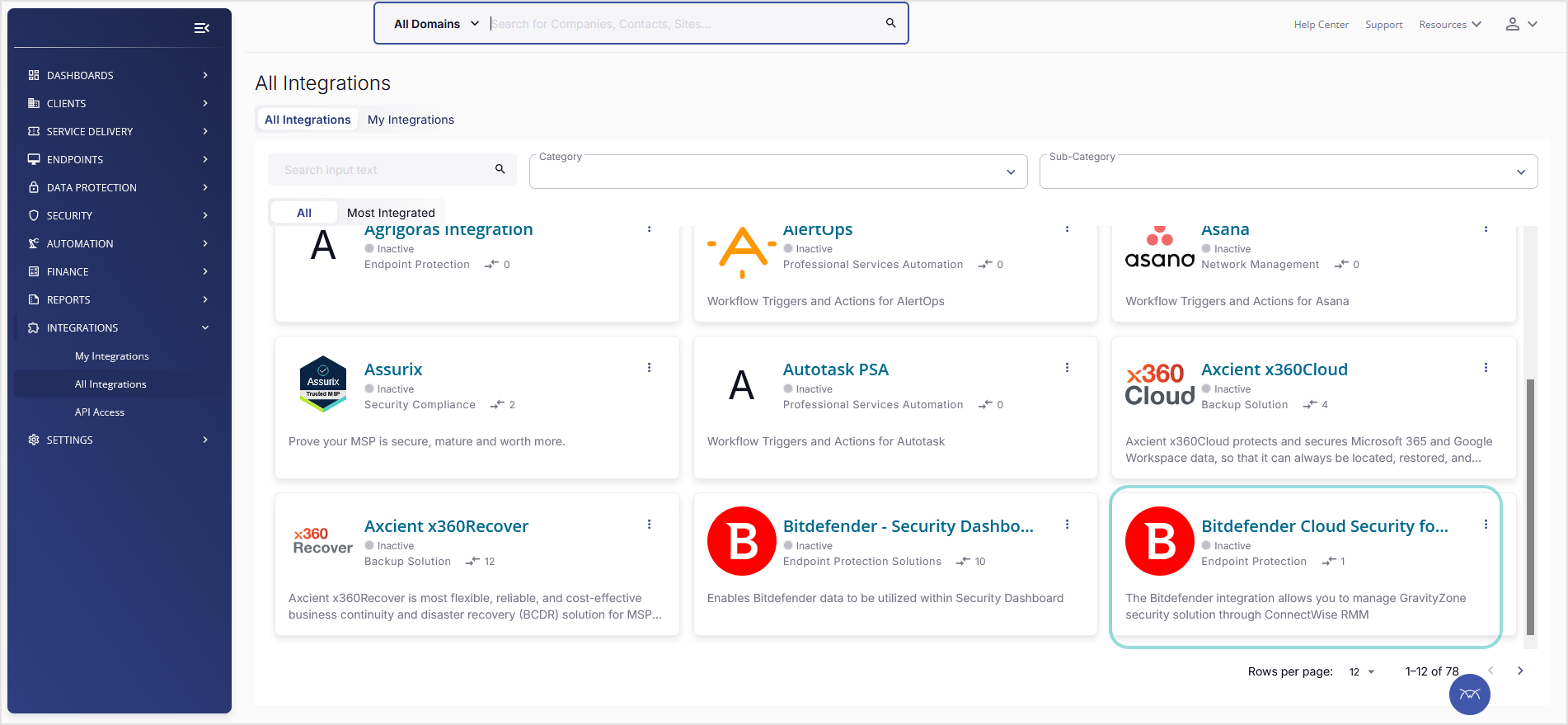
Task: Open Bitdefender Cloud Security three-dot menu
Action: (x=1486, y=525)
